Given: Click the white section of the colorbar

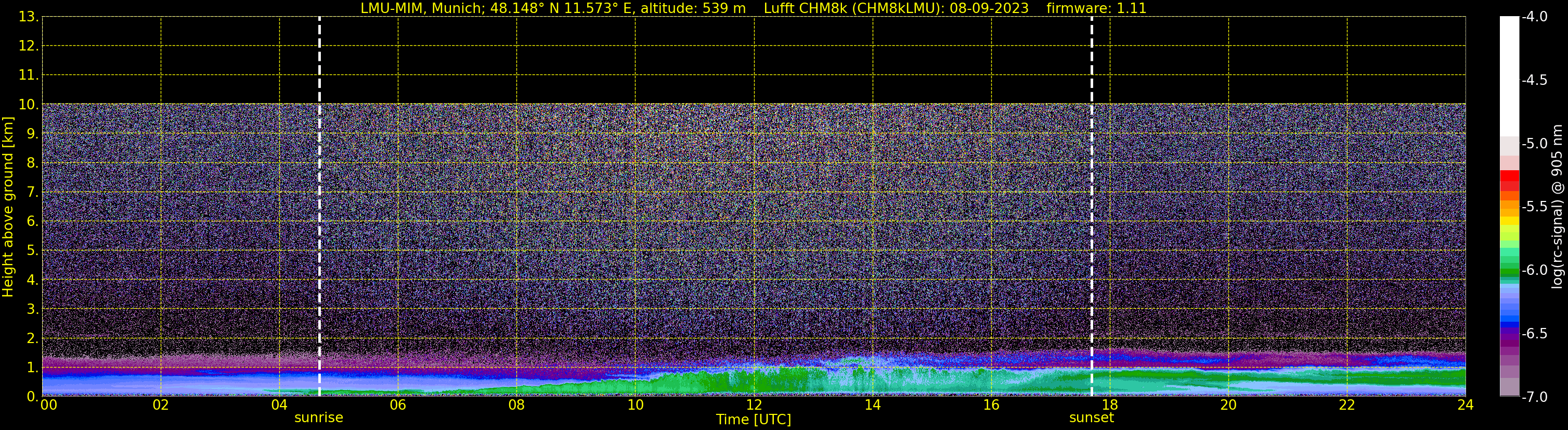Looking at the screenshot, I should click(1509, 76).
